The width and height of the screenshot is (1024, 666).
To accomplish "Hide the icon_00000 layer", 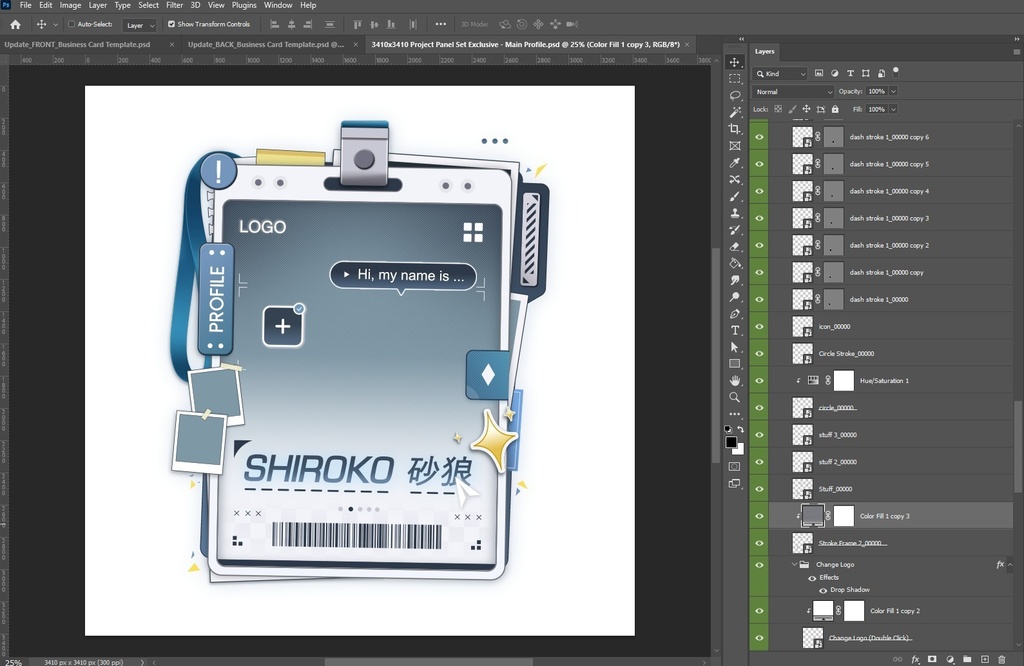I will [x=759, y=326].
